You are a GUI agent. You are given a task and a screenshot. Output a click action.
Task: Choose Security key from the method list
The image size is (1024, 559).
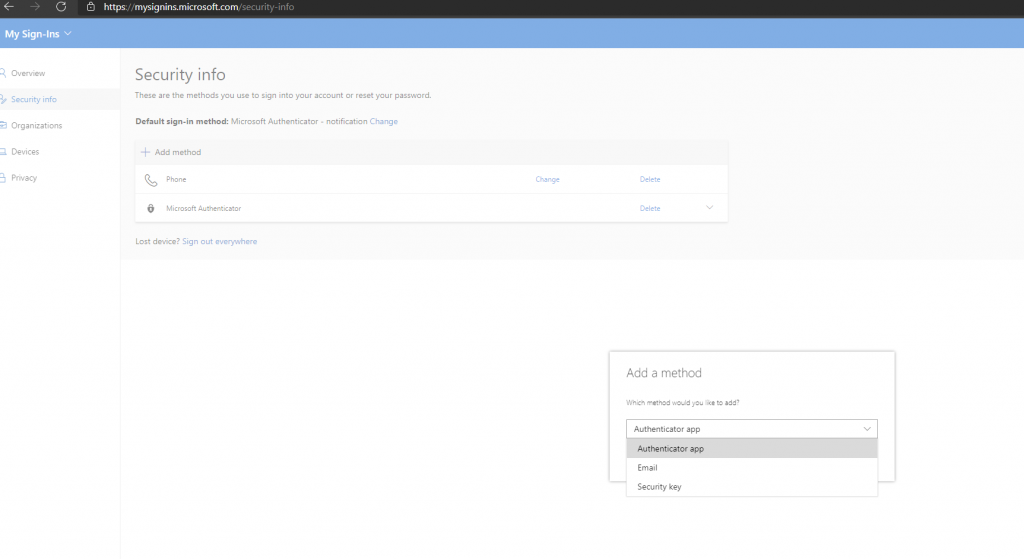pyautogui.click(x=752, y=487)
